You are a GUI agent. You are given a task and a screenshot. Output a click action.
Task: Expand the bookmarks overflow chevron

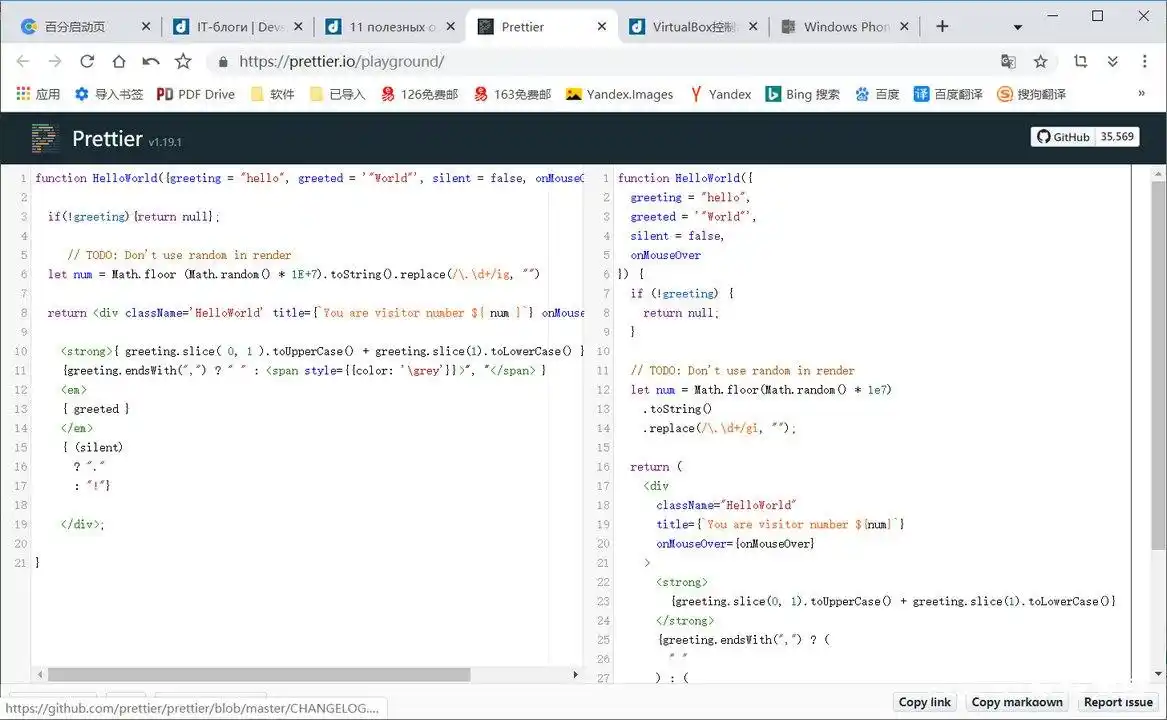coord(1140,94)
